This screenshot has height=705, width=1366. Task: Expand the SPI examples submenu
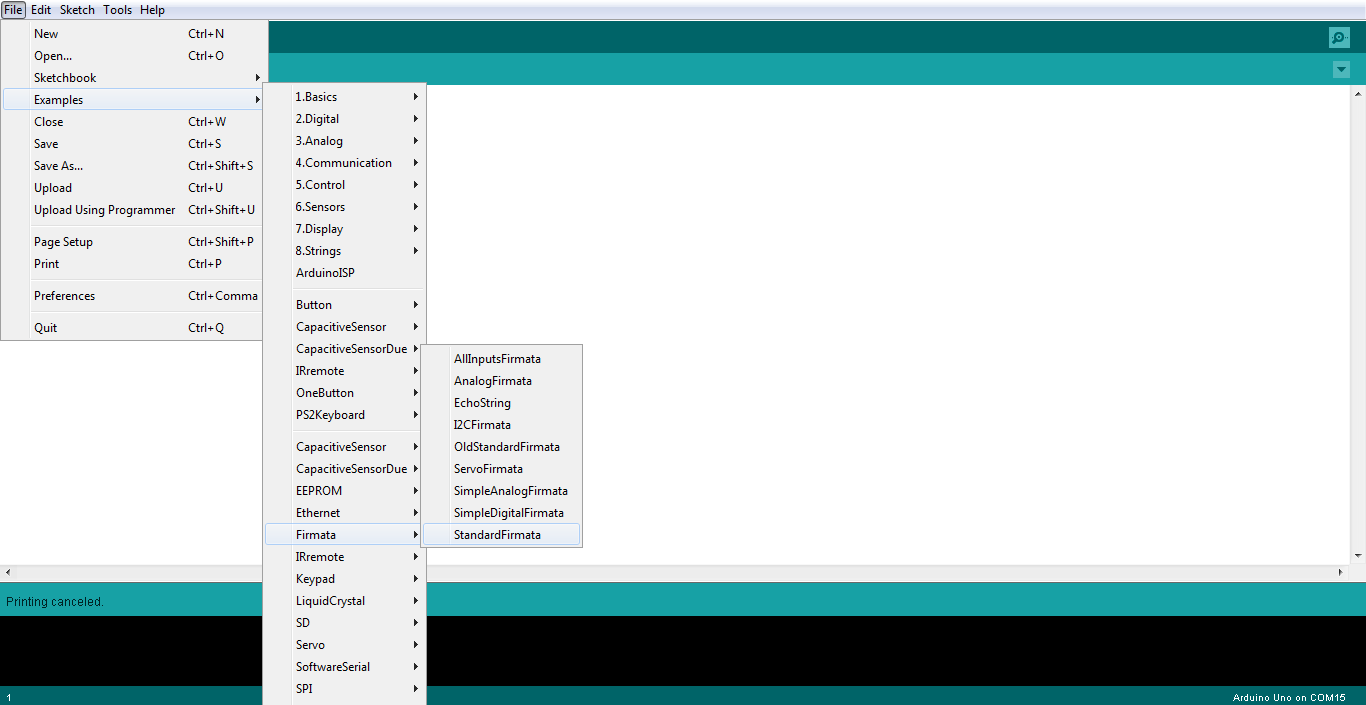point(304,688)
